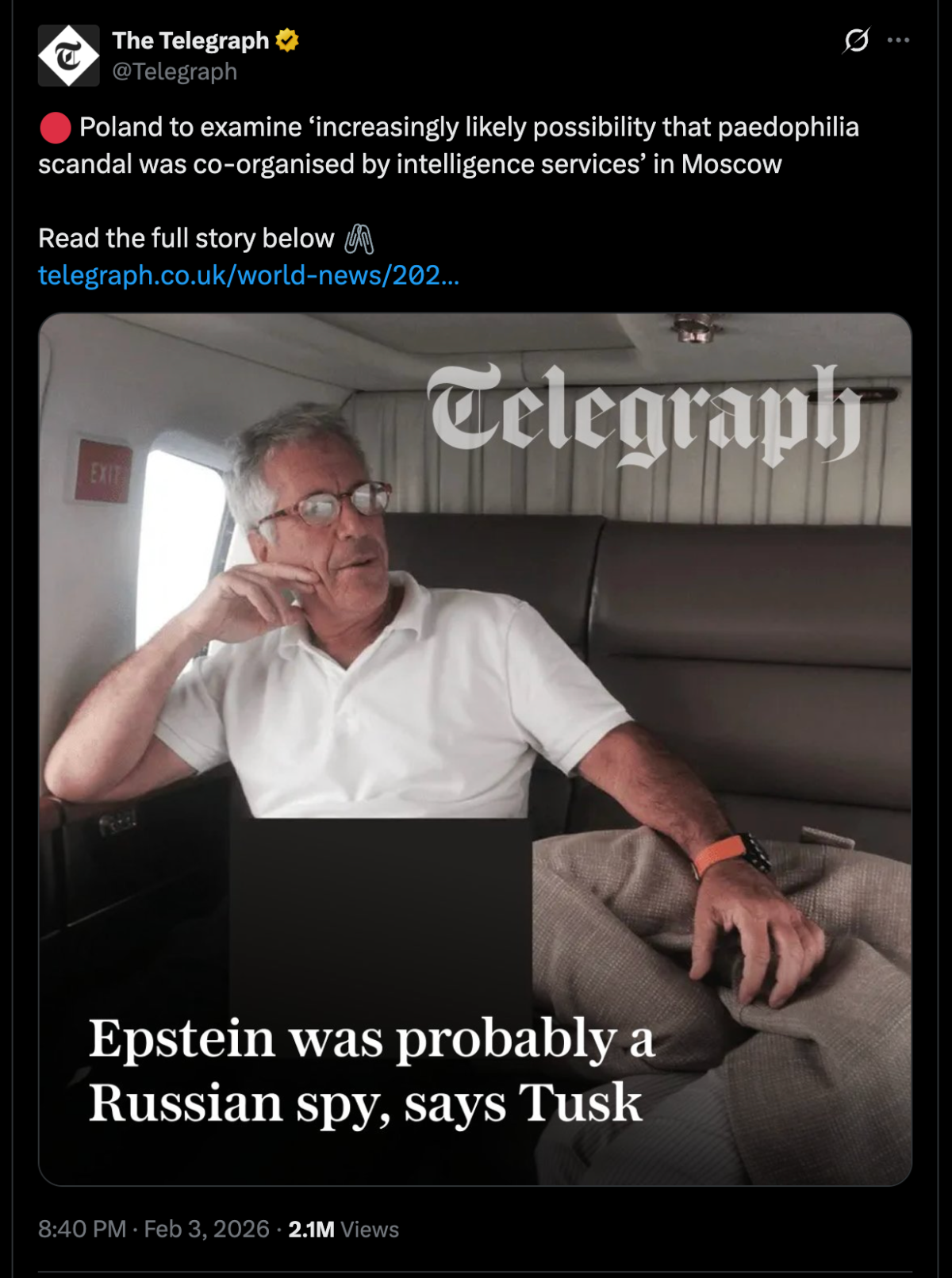Image resolution: width=952 pixels, height=1278 pixels.
Task: Visit the @Telegraph handle
Action: [175, 71]
